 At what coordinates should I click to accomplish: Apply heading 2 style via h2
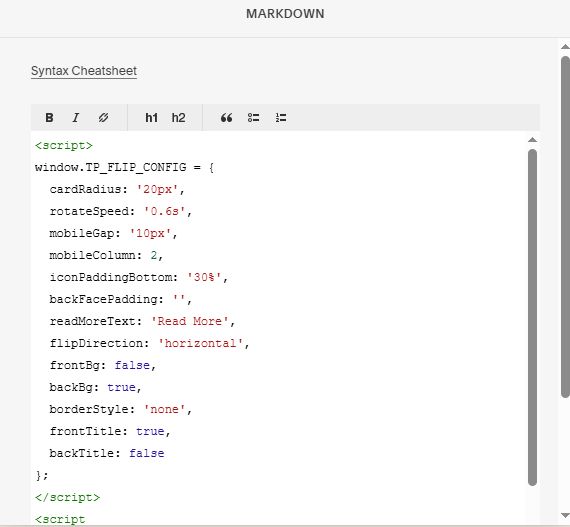(178, 118)
